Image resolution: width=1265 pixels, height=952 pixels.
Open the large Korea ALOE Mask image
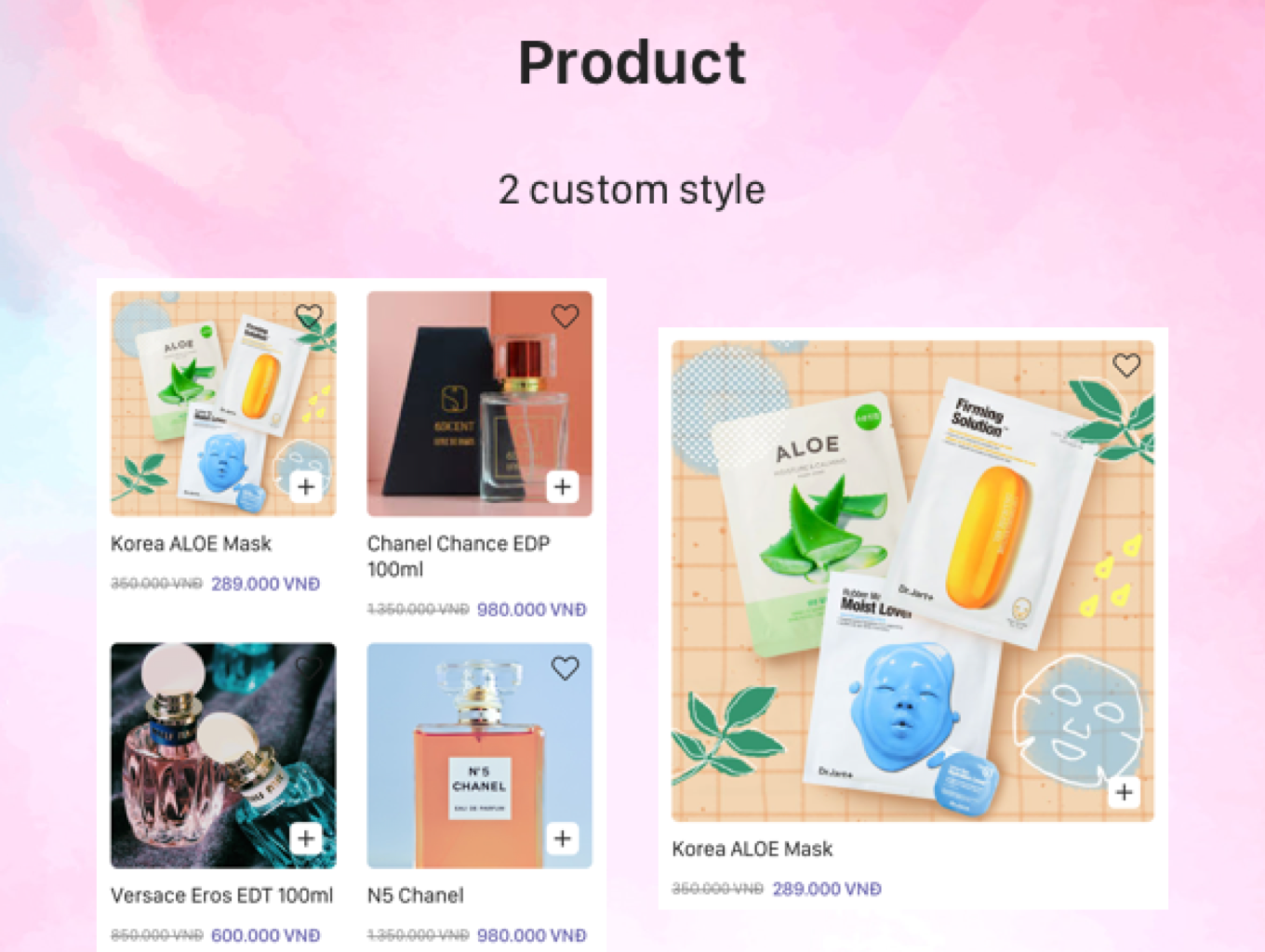[x=913, y=581]
